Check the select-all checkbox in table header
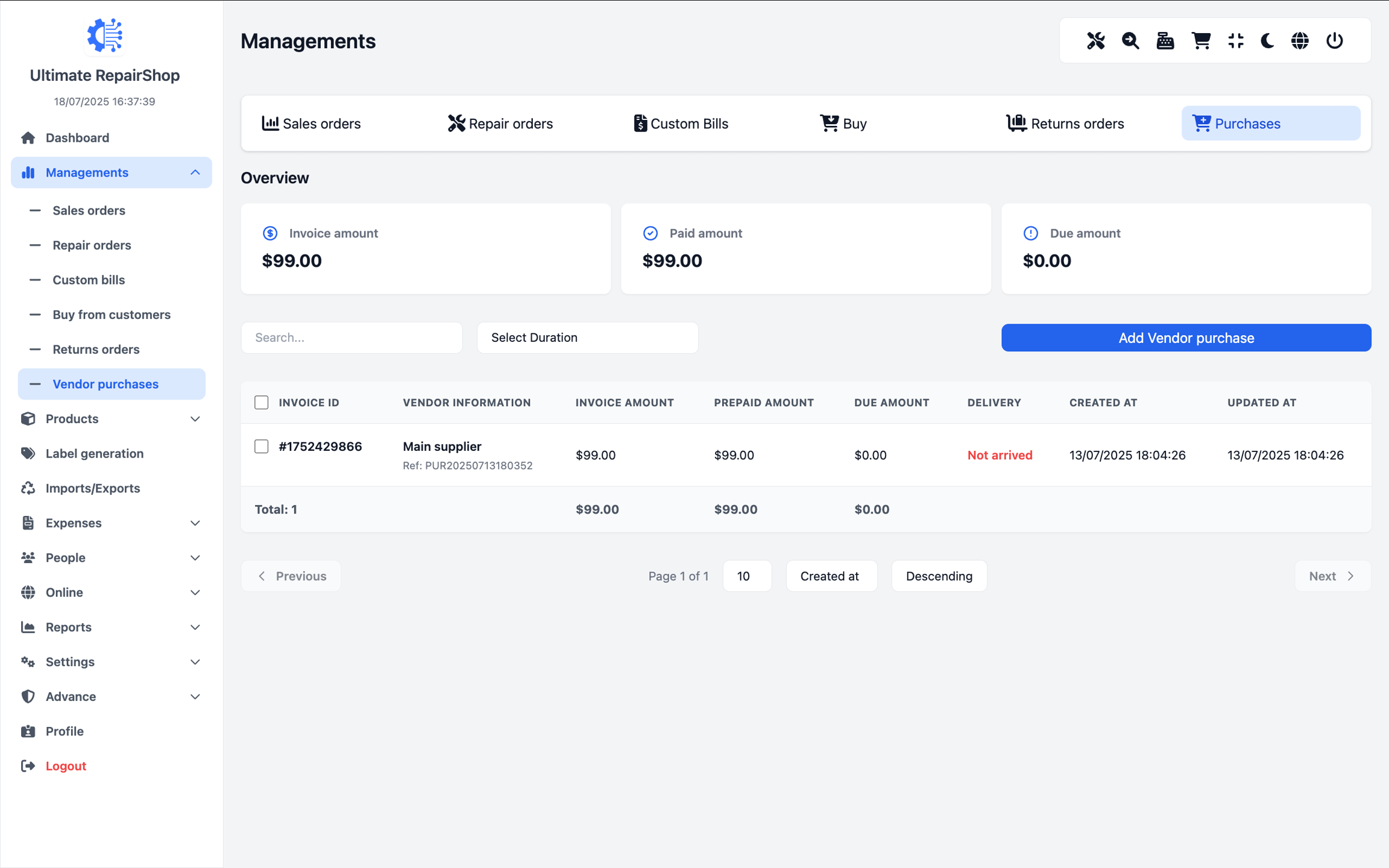 pos(261,403)
